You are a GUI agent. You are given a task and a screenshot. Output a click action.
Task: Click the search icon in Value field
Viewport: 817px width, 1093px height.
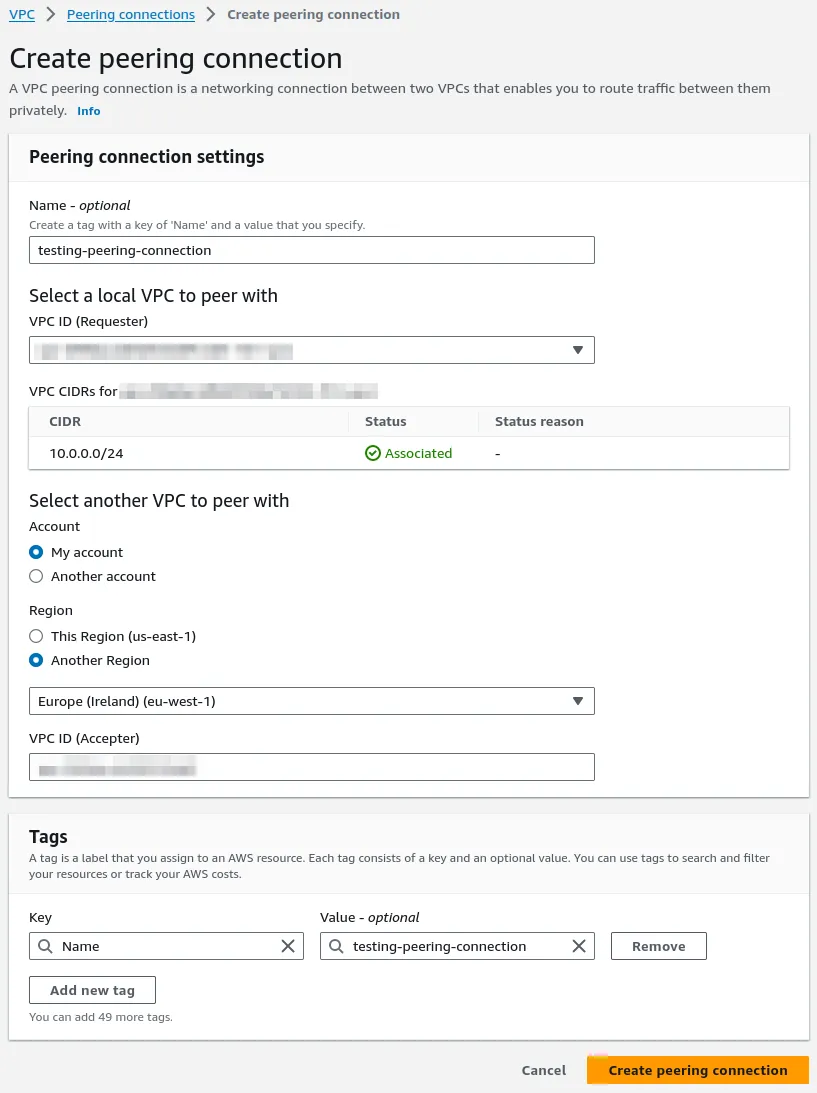(x=336, y=946)
